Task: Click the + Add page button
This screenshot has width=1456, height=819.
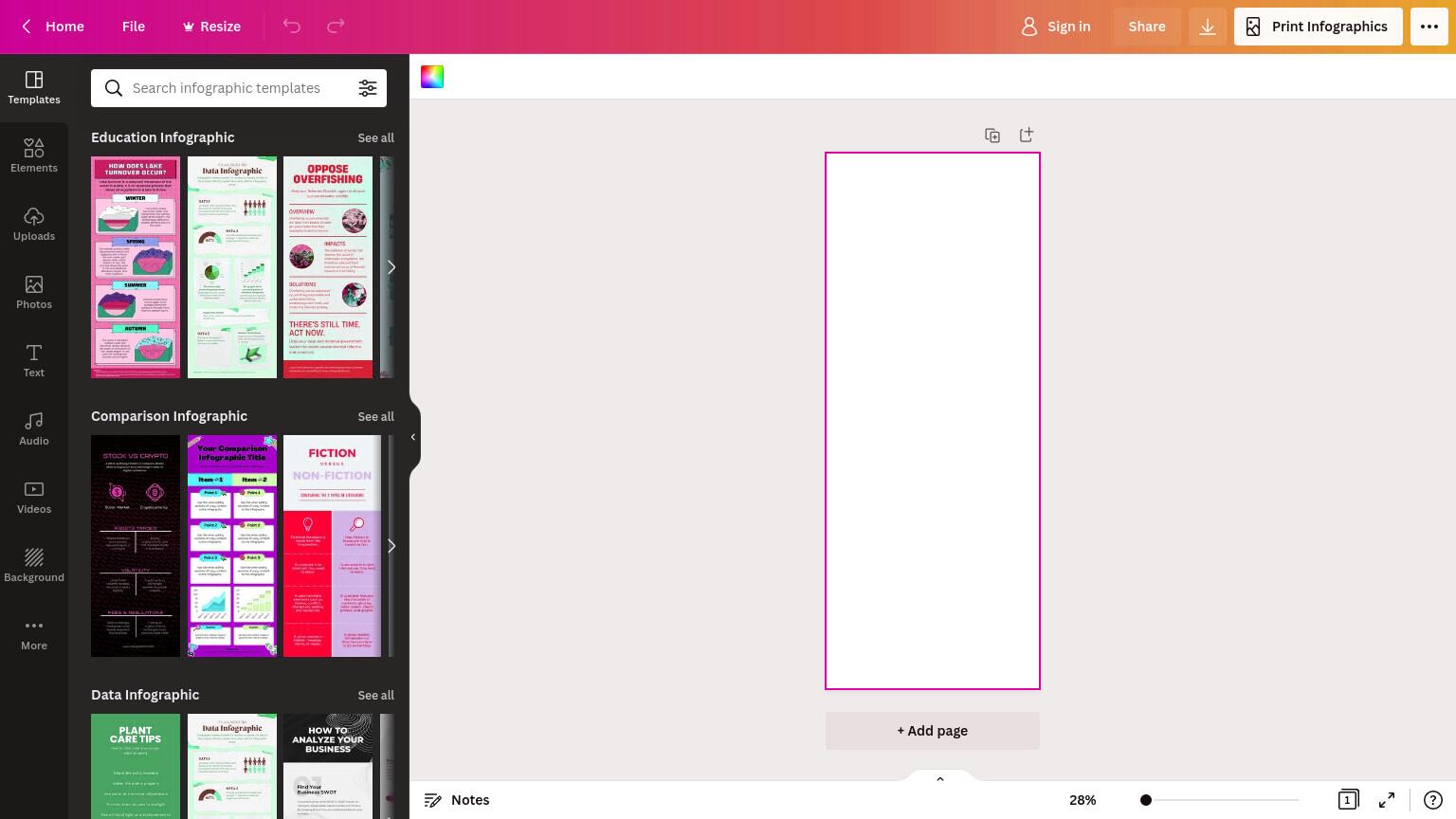Action: click(x=933, y=731)
